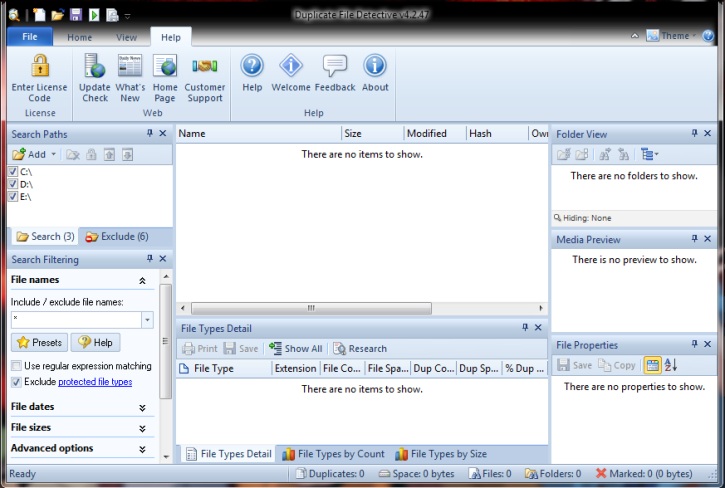Pin the File Types Detail panel

[525, 327]
